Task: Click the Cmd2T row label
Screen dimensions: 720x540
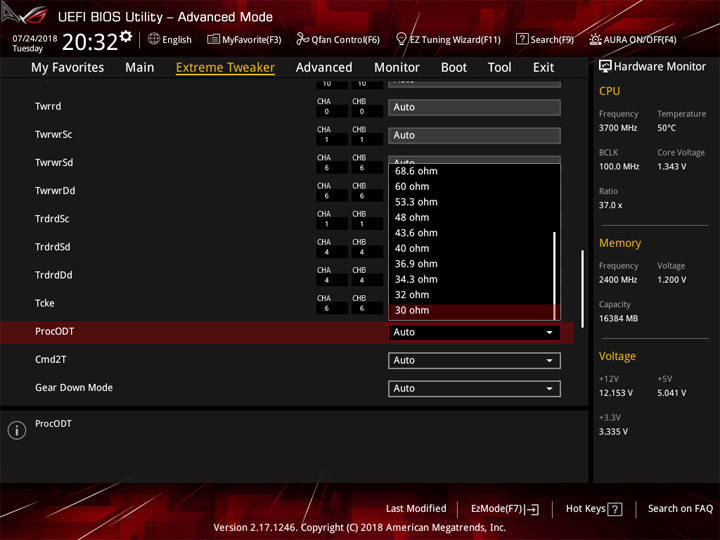Action: tap(51, 359)
